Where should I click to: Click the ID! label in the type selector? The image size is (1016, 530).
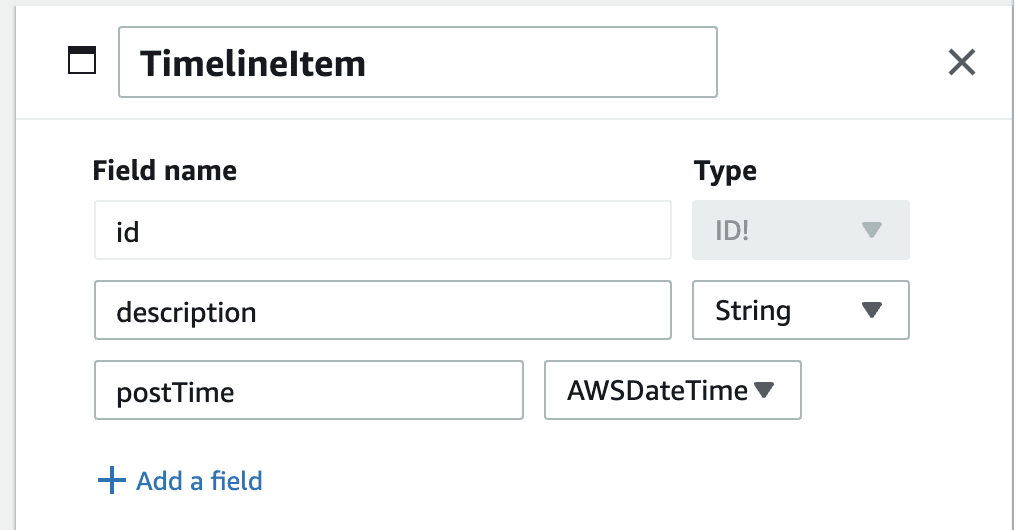point(732,230)
